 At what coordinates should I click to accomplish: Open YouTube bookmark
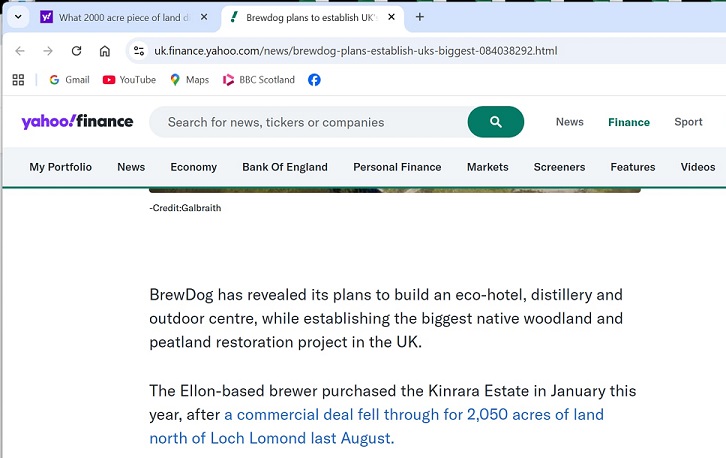point(129,80)
